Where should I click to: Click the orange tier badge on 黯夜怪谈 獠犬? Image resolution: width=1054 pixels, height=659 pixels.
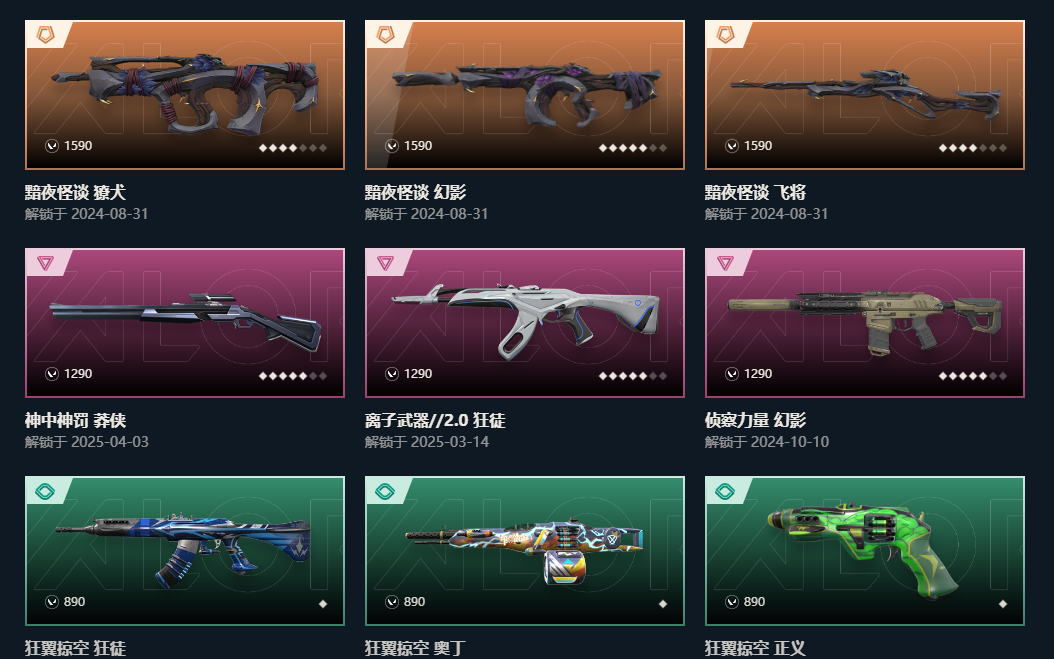(x=45, y=34)
